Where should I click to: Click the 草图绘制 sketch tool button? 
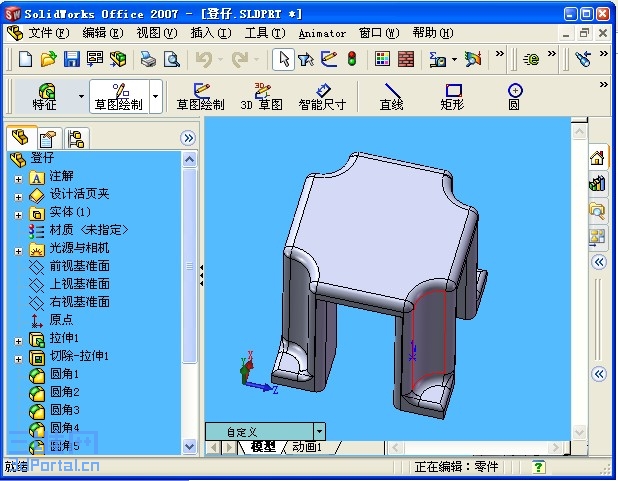[x=200, y=96]
